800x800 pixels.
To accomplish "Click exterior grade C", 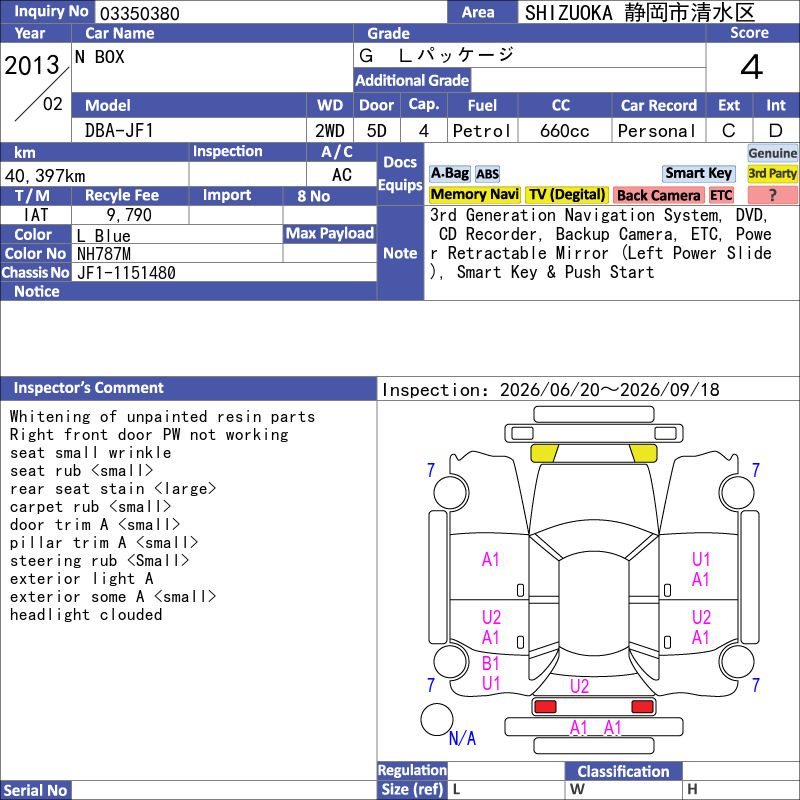I will click(x=729, y=131).
